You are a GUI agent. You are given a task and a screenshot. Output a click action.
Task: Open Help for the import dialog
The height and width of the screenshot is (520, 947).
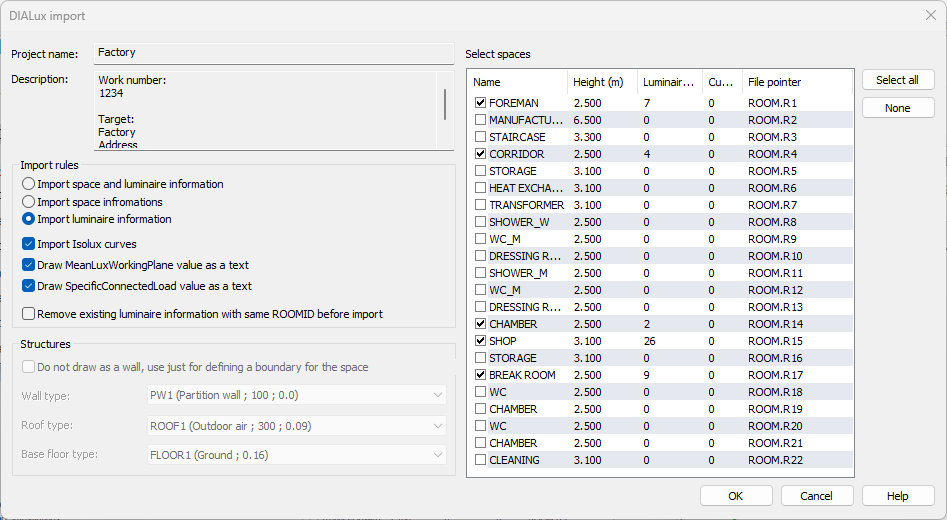click(897, 496)
